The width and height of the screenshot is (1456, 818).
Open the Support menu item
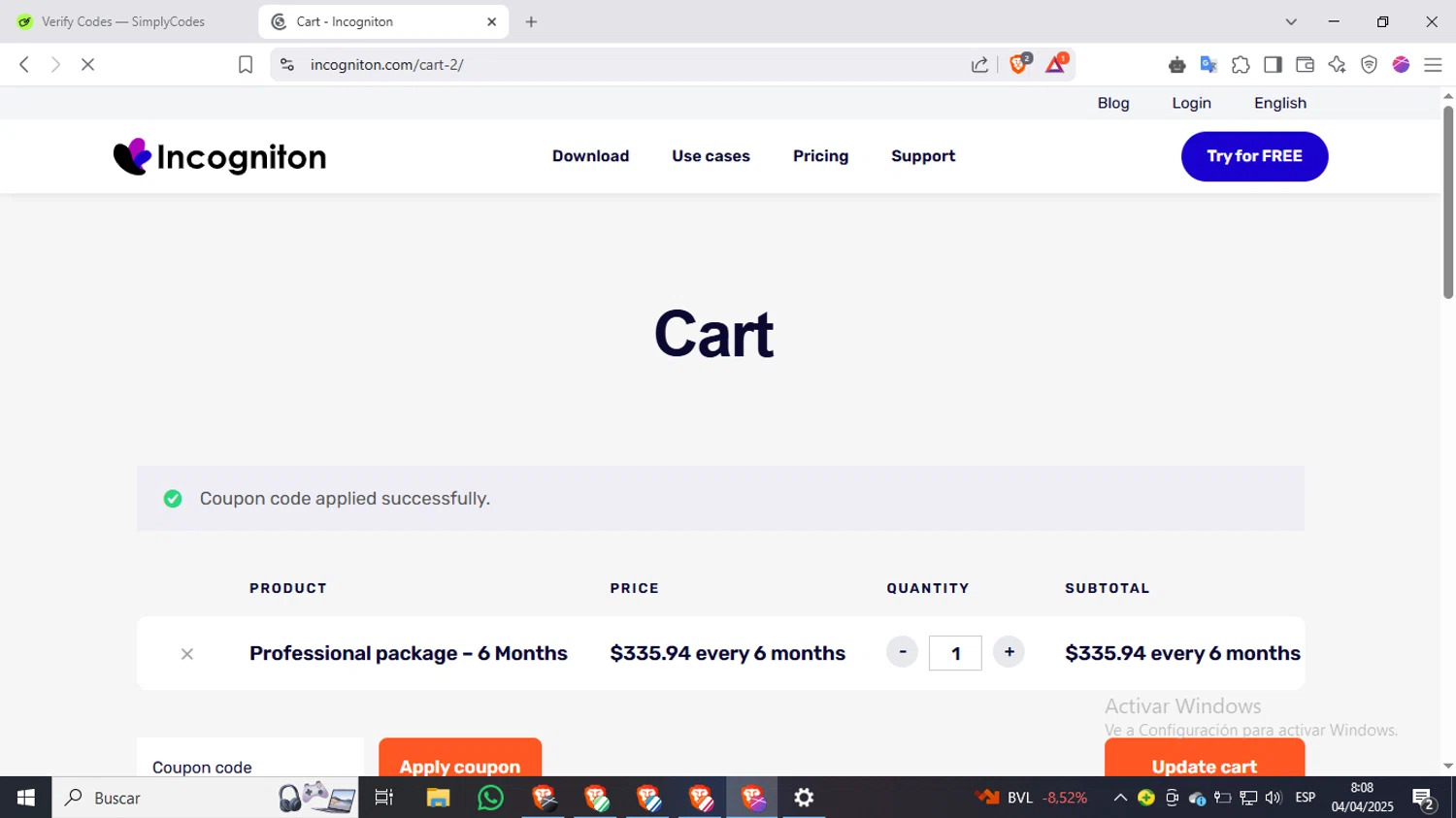(923, 156)
